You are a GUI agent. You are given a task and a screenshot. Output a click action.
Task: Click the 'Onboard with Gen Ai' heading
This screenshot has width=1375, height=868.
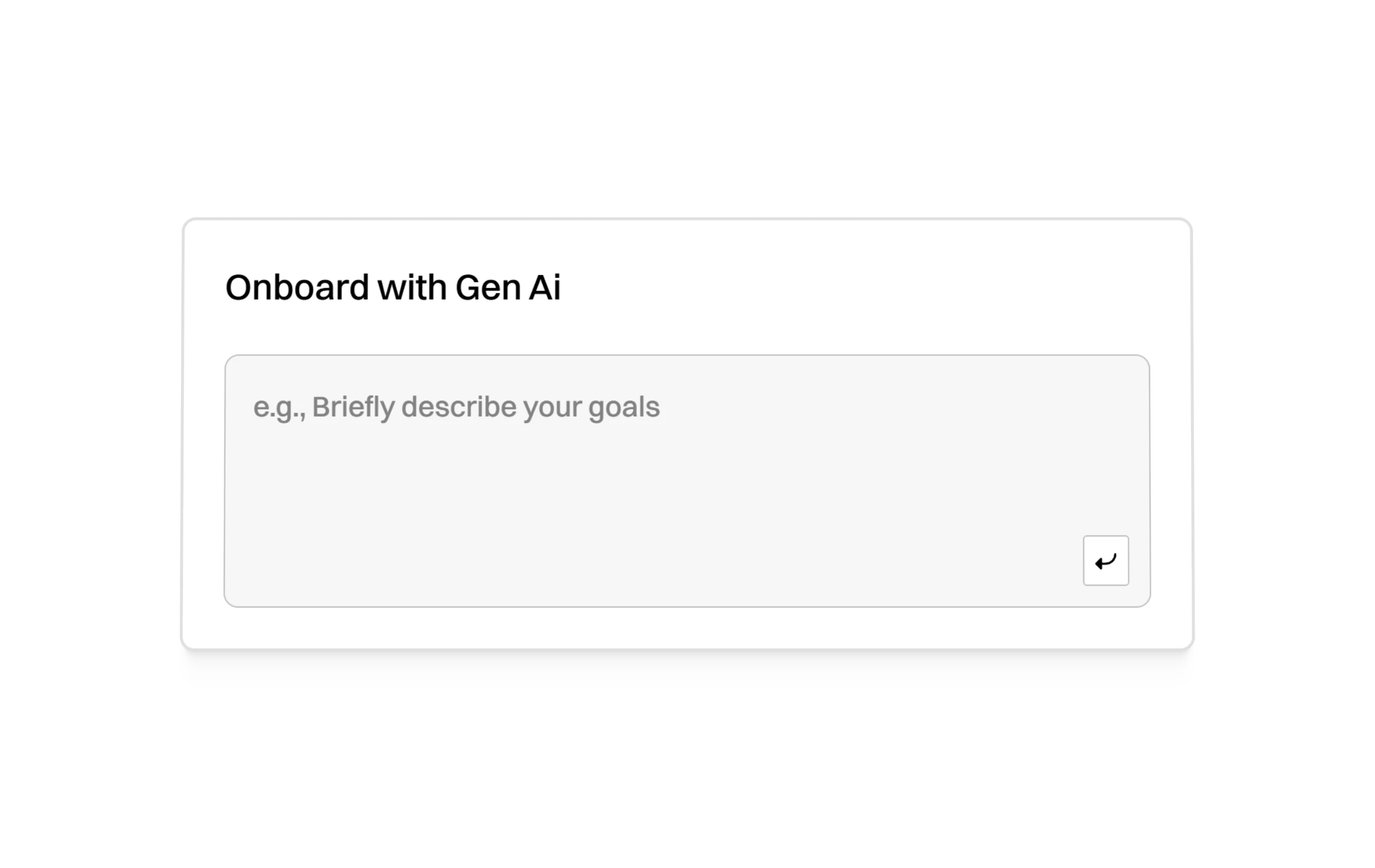[x=393, y=288]
